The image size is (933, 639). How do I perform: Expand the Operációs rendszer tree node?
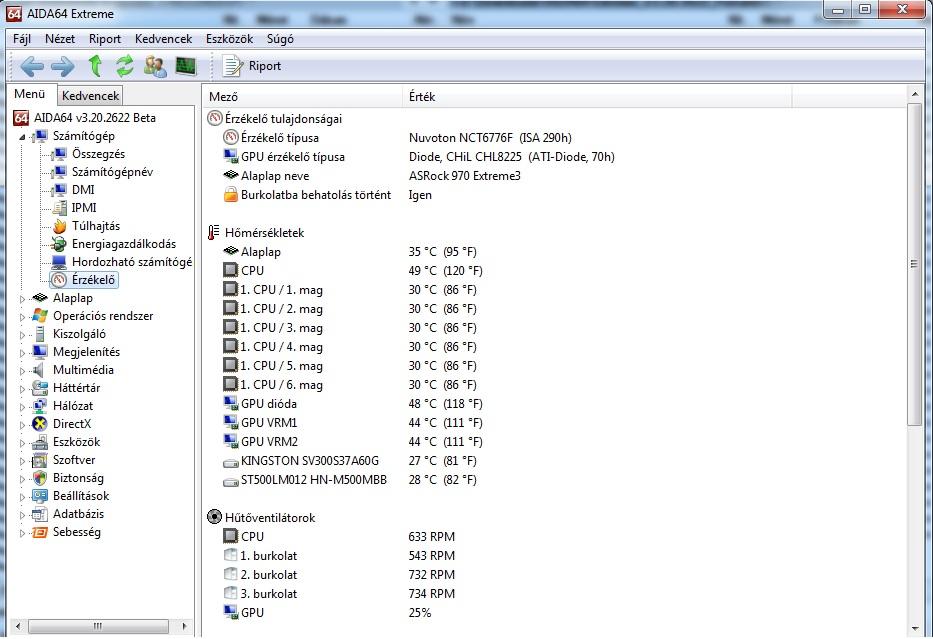pyautogui.click(x=22, y=317)
